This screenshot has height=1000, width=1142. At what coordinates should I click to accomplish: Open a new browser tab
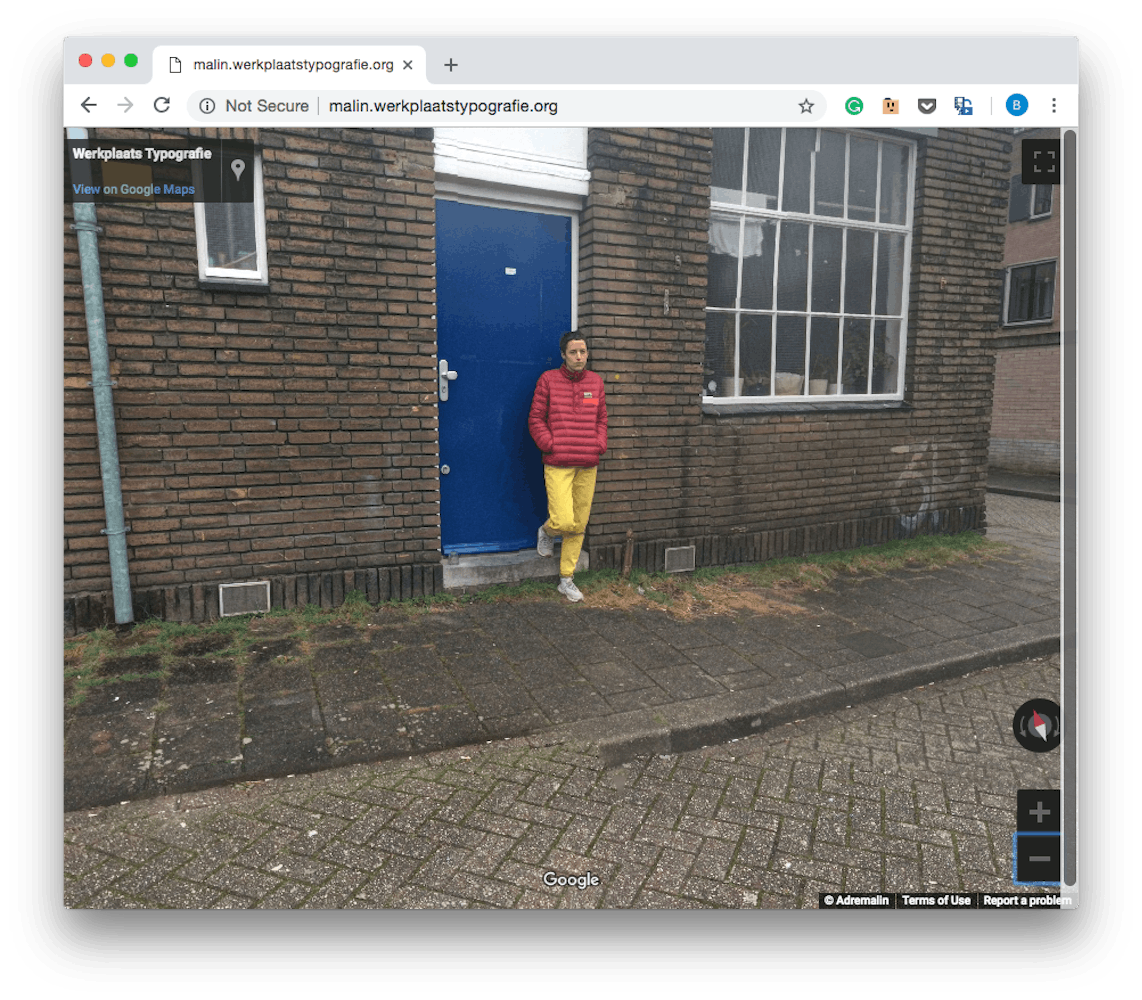point(451,65)
